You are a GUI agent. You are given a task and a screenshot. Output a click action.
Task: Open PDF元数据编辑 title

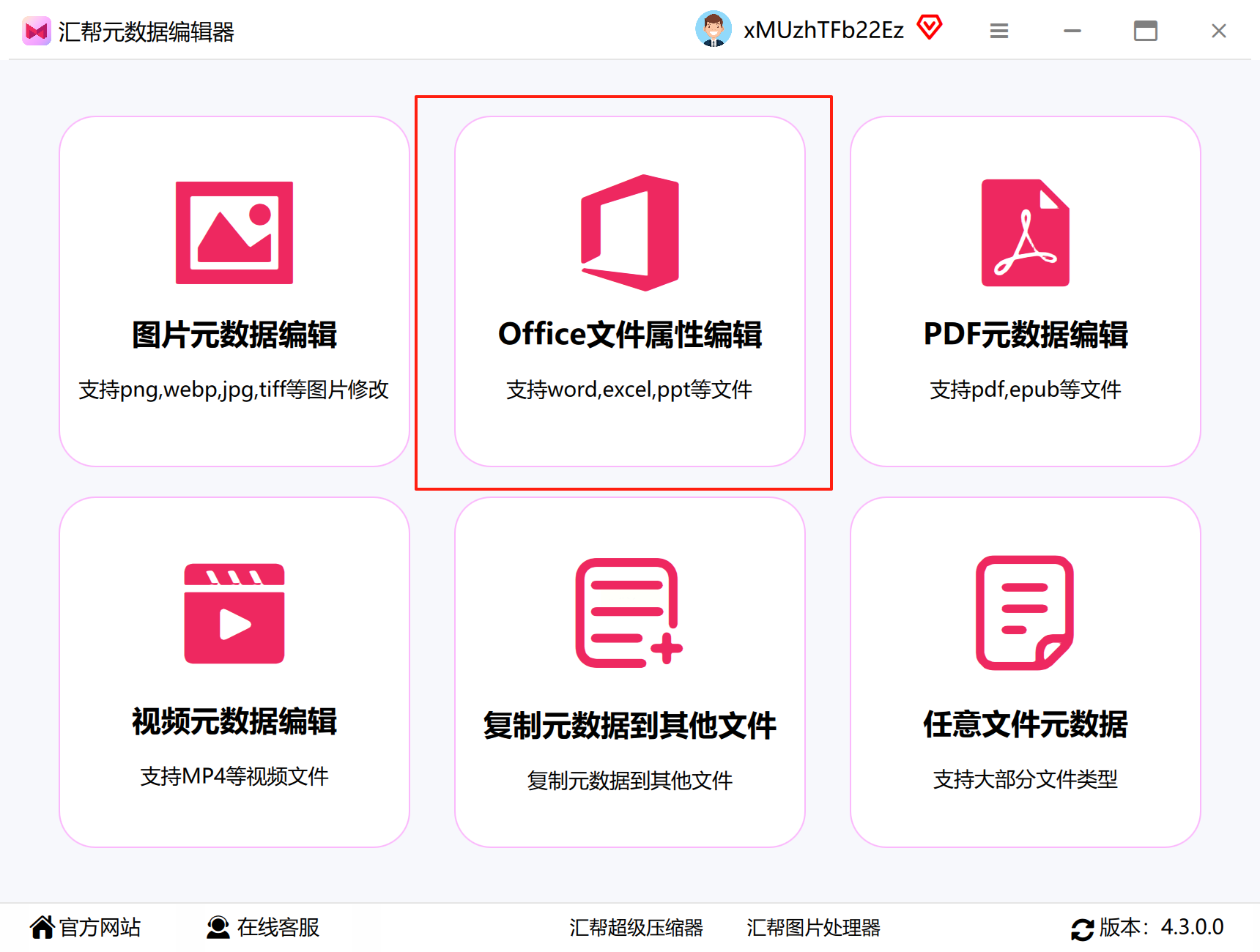(x=1026, y=335)
